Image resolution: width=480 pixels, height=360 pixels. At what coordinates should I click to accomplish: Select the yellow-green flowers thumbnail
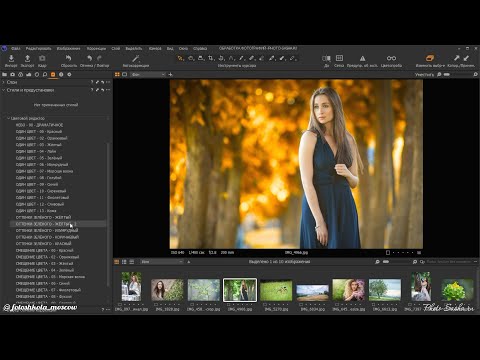[x=457, y=290]
